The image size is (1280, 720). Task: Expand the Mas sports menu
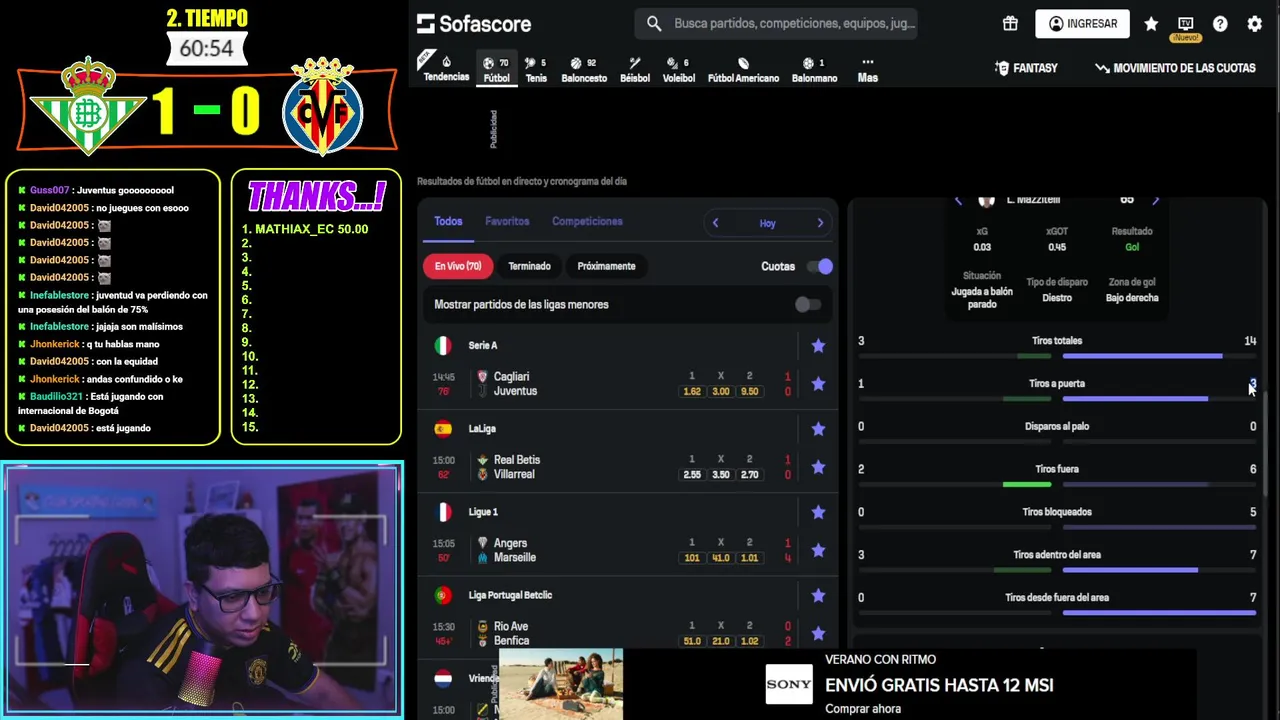pos(868,69)
